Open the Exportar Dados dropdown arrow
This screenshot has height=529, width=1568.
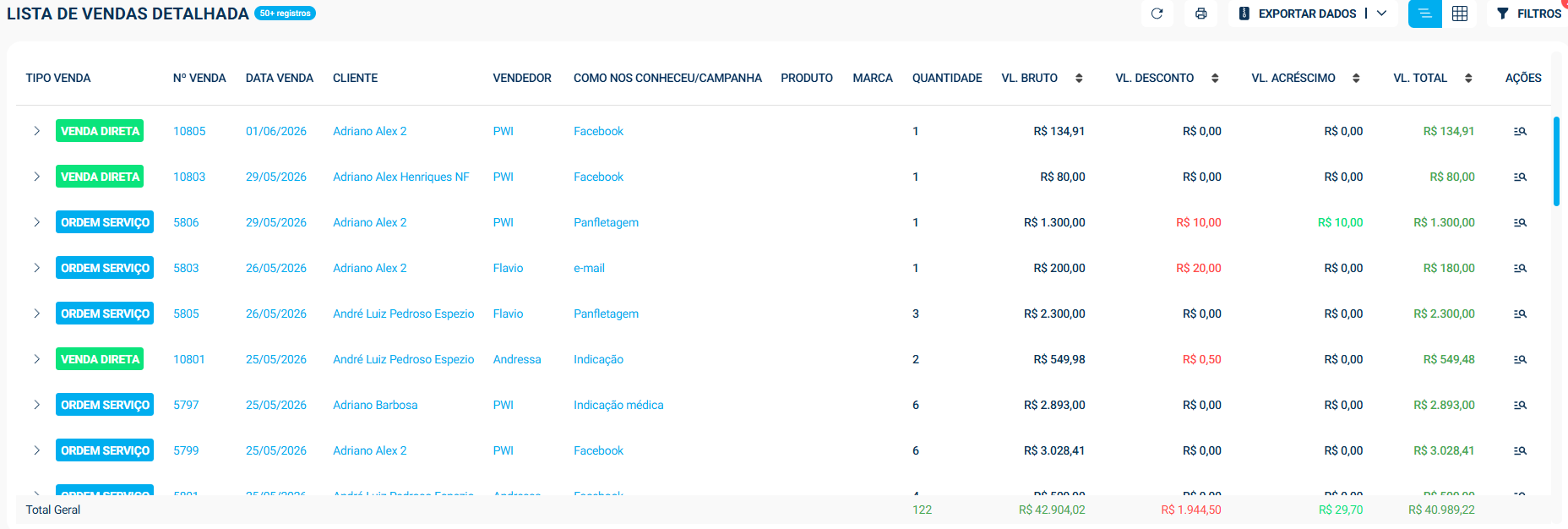[1381, 14]
